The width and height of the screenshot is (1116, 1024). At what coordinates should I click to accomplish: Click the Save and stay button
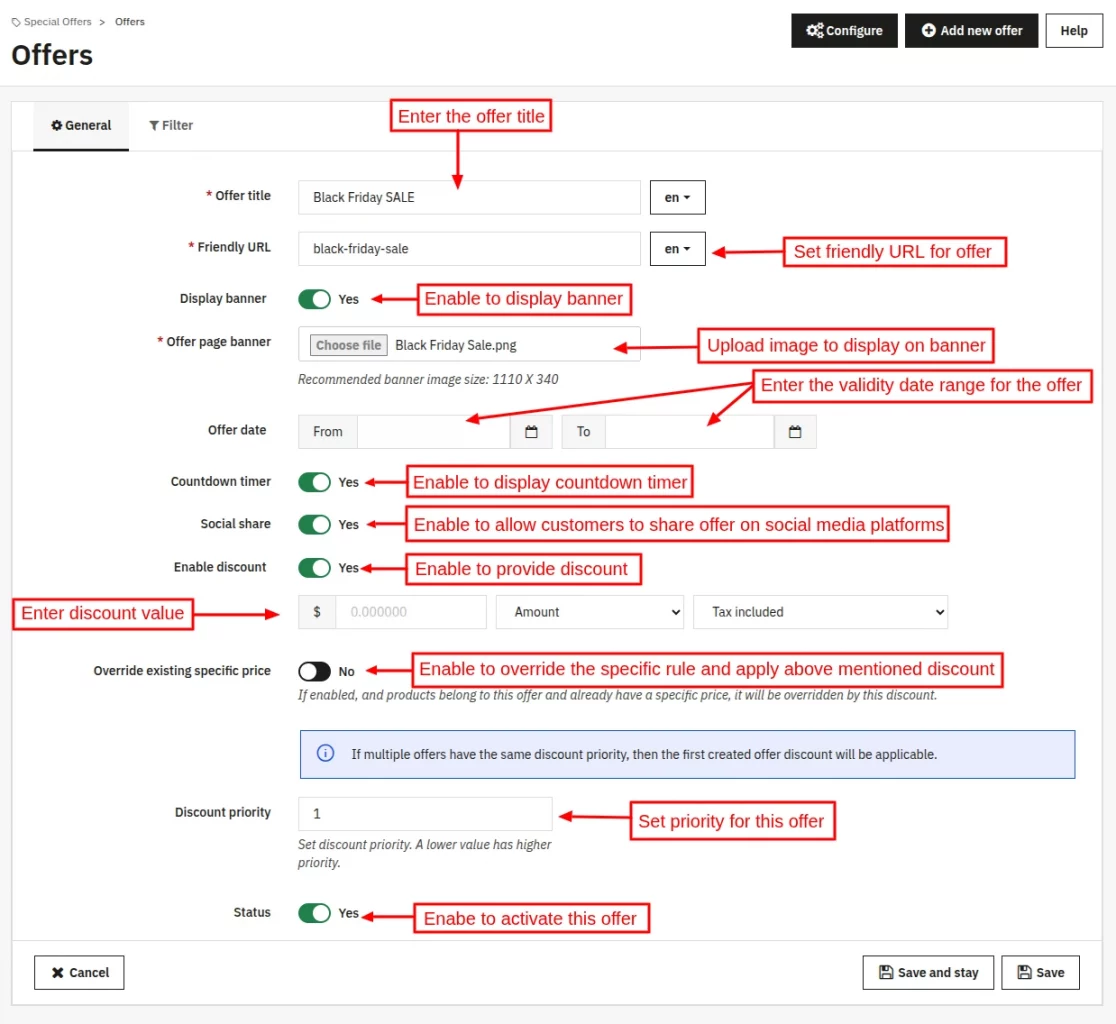pos(928,972)
